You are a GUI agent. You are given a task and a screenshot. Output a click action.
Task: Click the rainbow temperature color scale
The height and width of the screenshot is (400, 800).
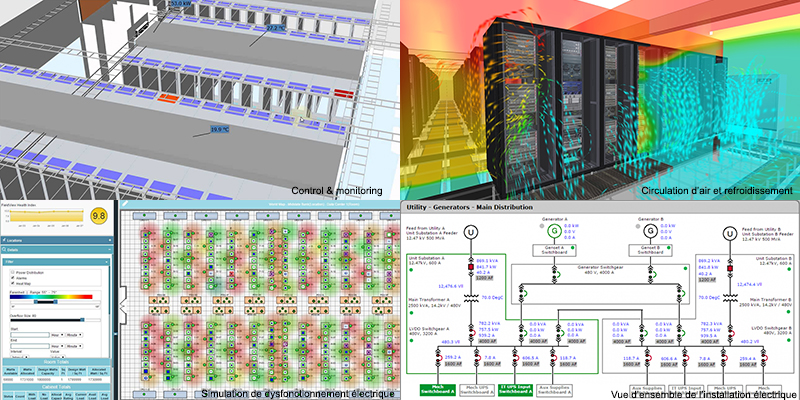[51, 296]
